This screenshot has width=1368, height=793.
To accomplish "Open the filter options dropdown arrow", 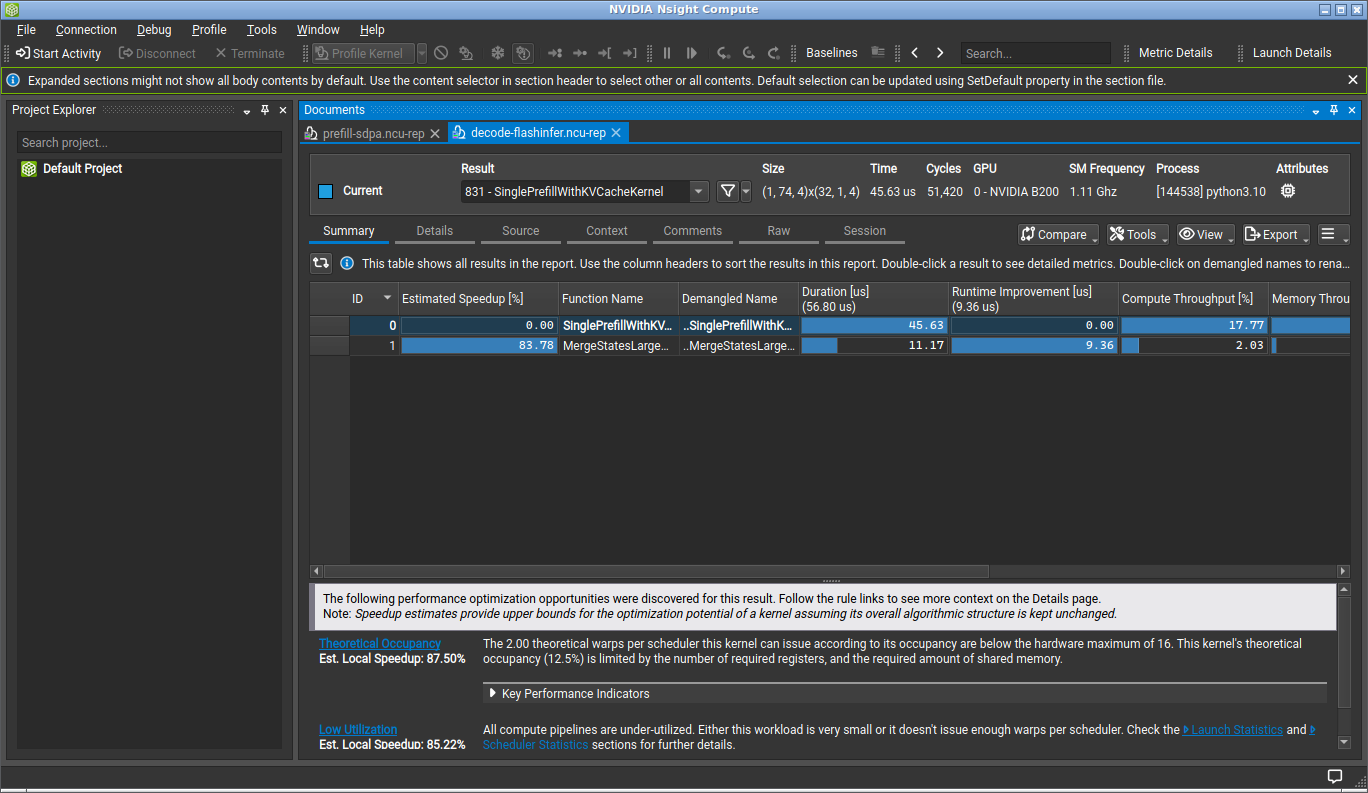I will click(746, 191).
